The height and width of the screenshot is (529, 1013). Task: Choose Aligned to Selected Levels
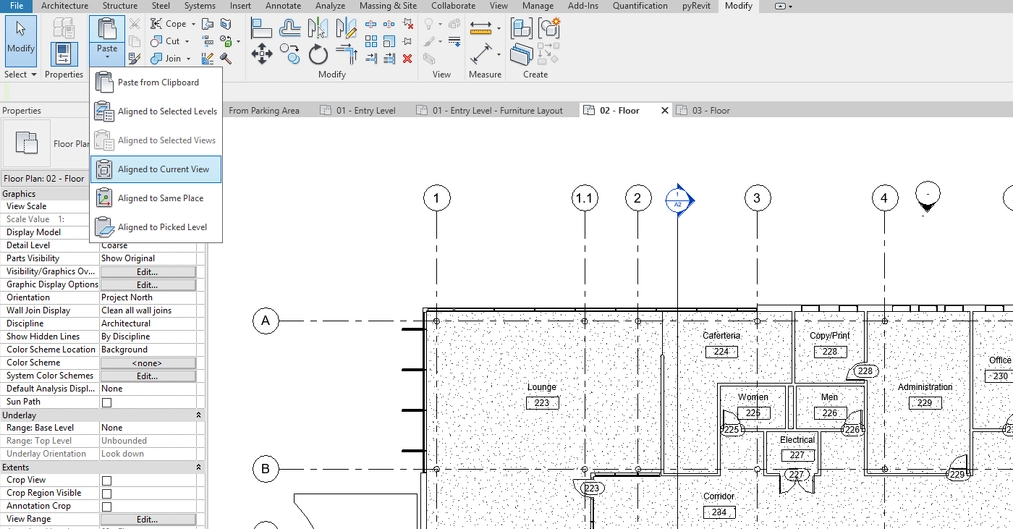156,111
